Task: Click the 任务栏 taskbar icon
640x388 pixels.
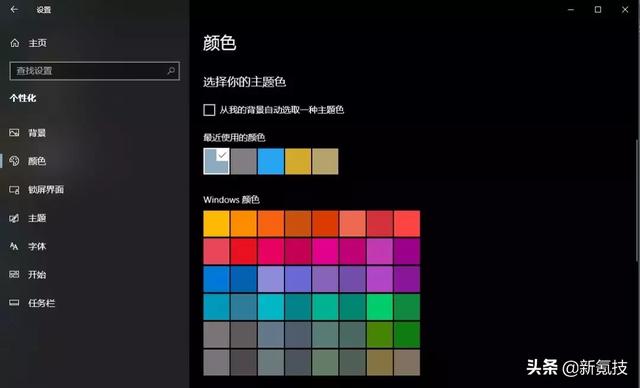Action: coord(14,303)
